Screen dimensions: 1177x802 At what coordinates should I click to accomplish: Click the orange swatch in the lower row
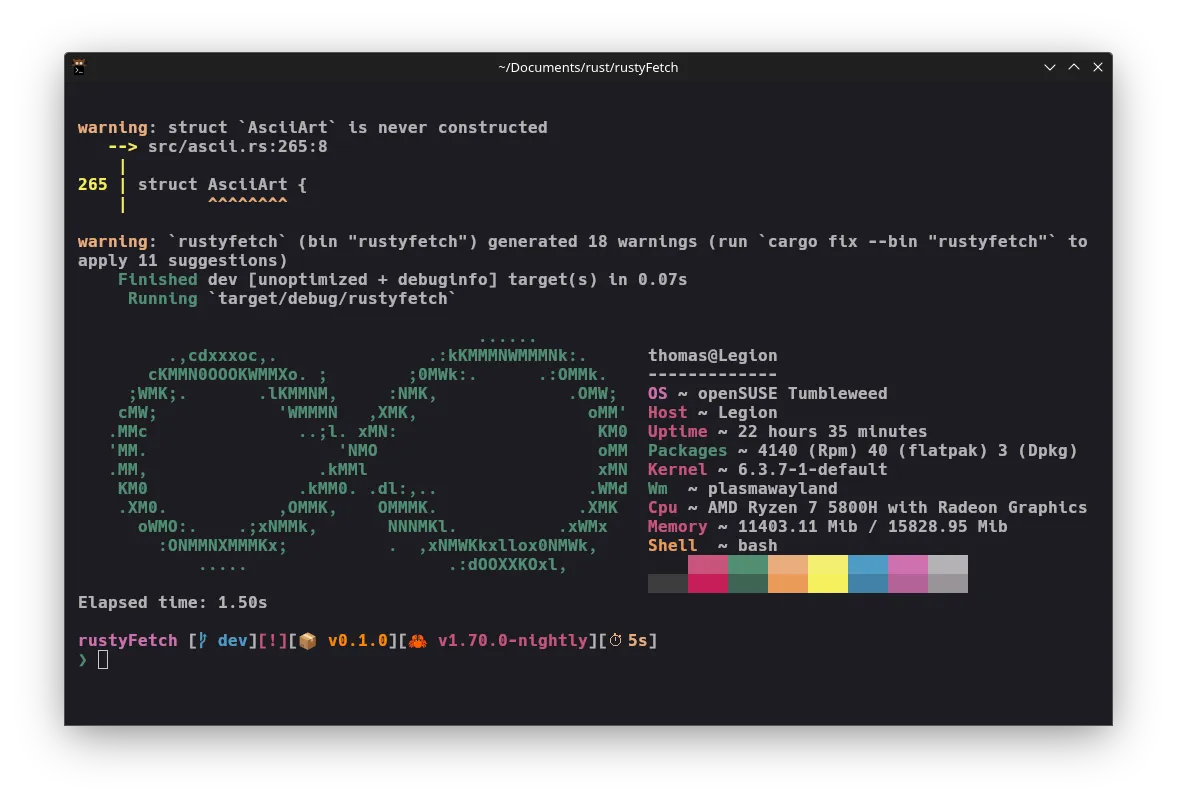tap(787, 583)
